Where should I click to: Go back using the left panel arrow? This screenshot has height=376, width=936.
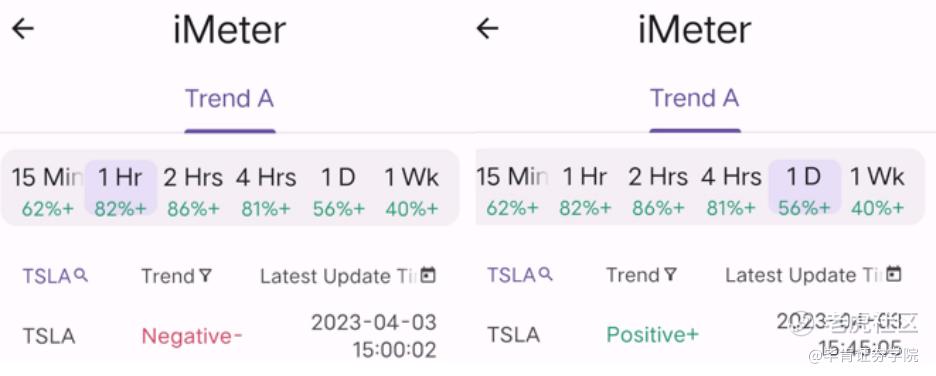point(23,29)
